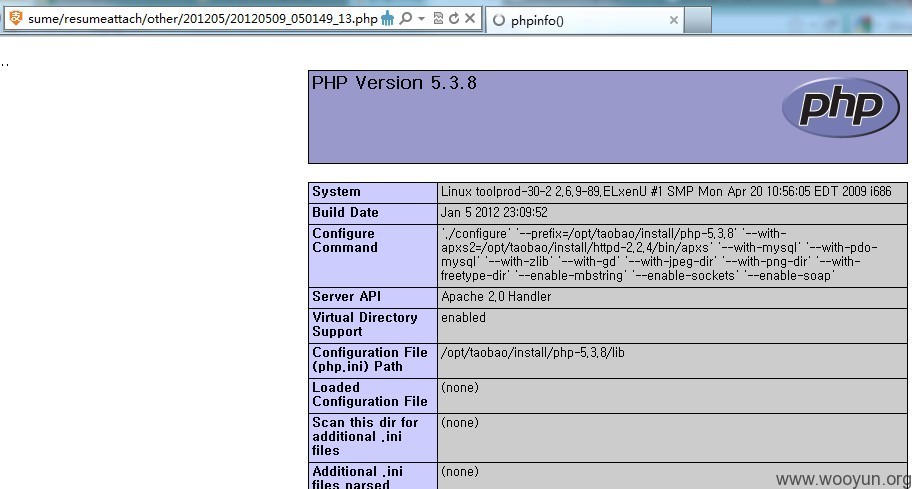The width and height of the screenshot is (912, 489).
Task: Click the Apache 2.0 Handler value
Action: click(x=496, y=297)
